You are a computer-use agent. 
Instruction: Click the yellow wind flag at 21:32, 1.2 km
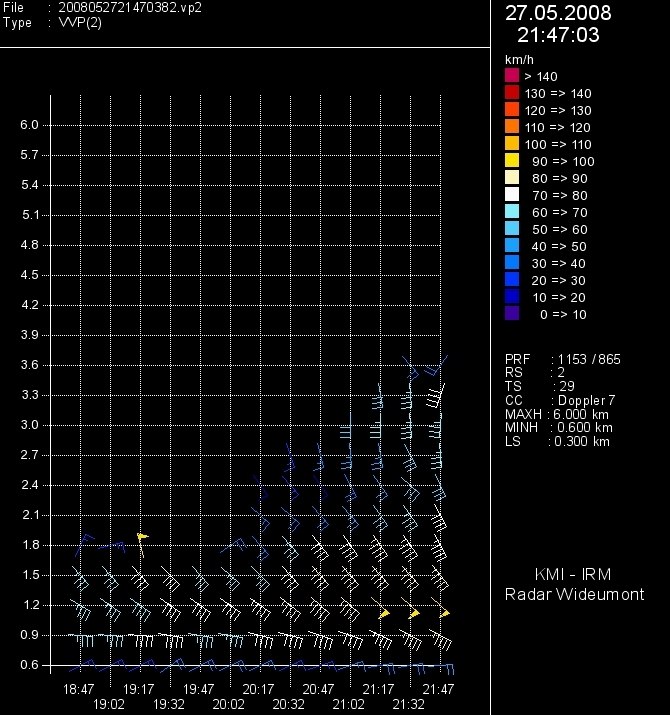click(x=410, y=608)
